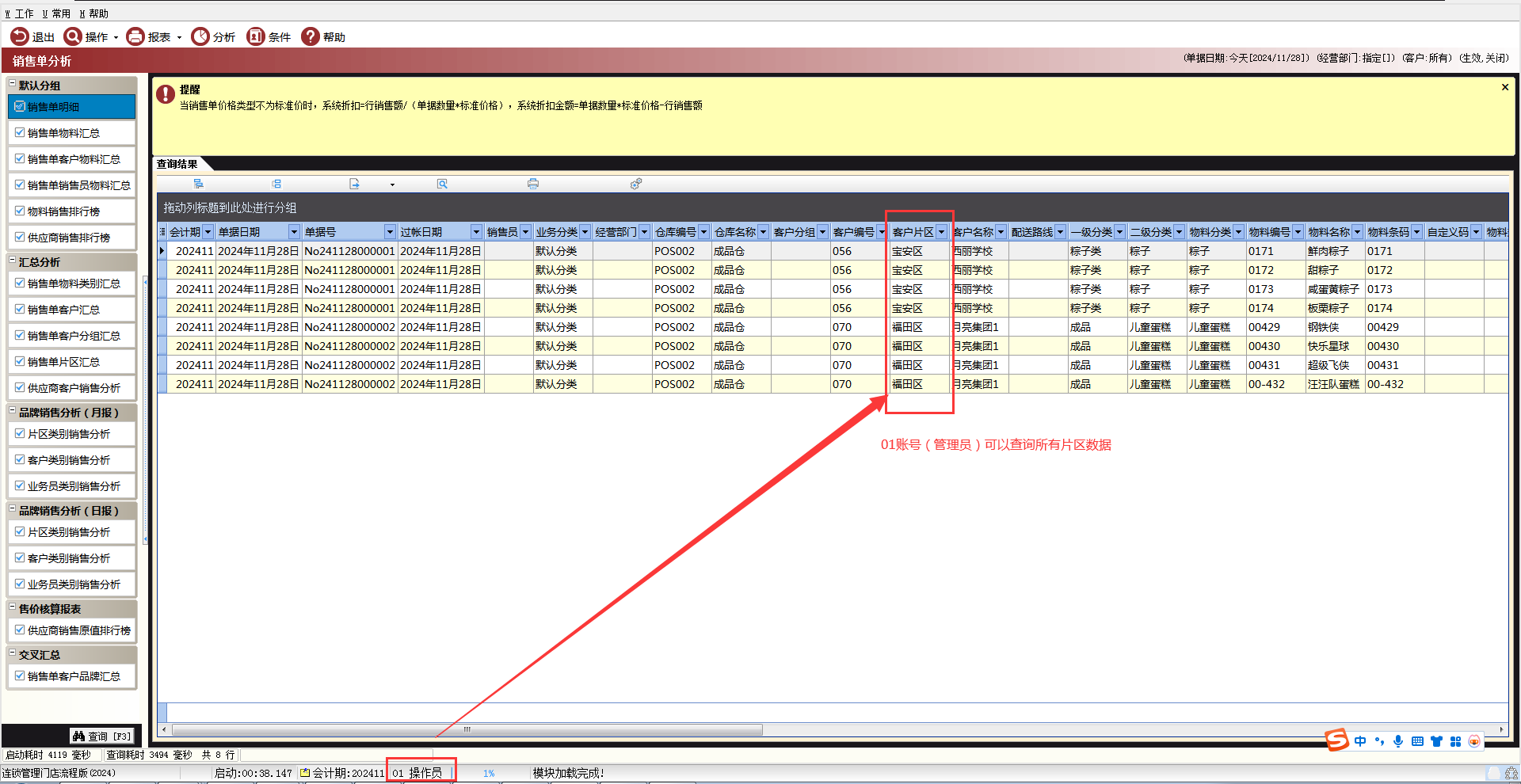
Task: Click the printer icon in grid toolbar
Action: click(533, 184)
